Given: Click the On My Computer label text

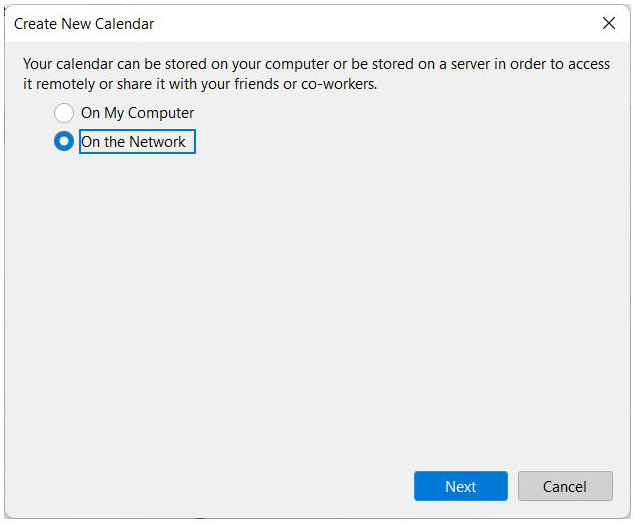Looking at the screenshot, I should coord(137,113).
